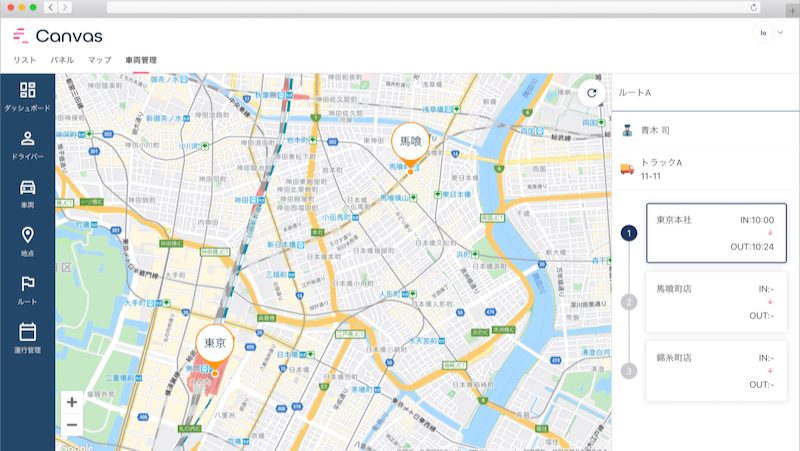Switch to the リスト tab

(x=25, y=61)
